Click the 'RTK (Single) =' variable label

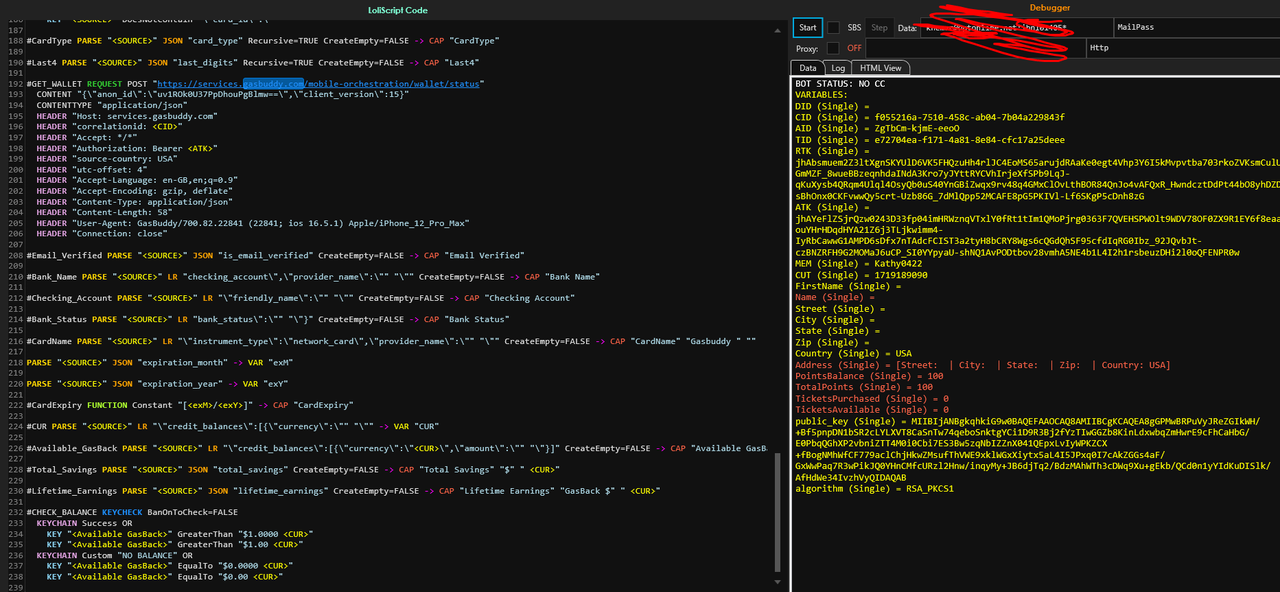point(834,151)
